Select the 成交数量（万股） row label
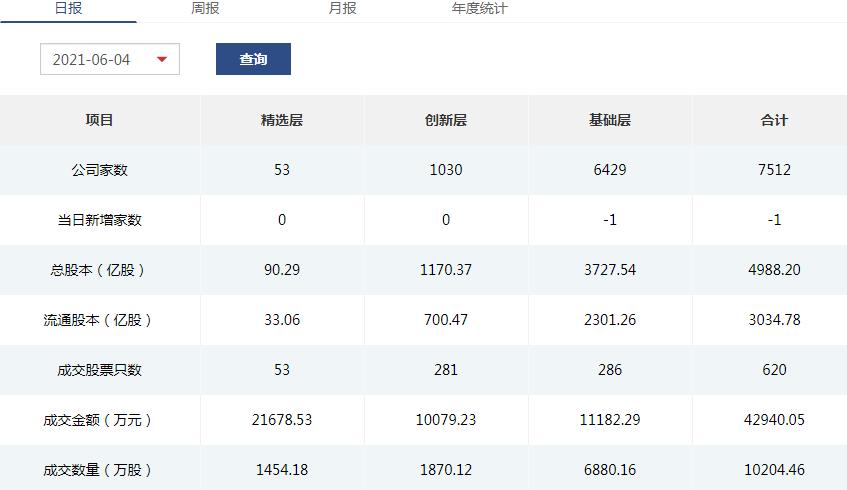Viewport: 847px width, 490px height. [99, 470]
